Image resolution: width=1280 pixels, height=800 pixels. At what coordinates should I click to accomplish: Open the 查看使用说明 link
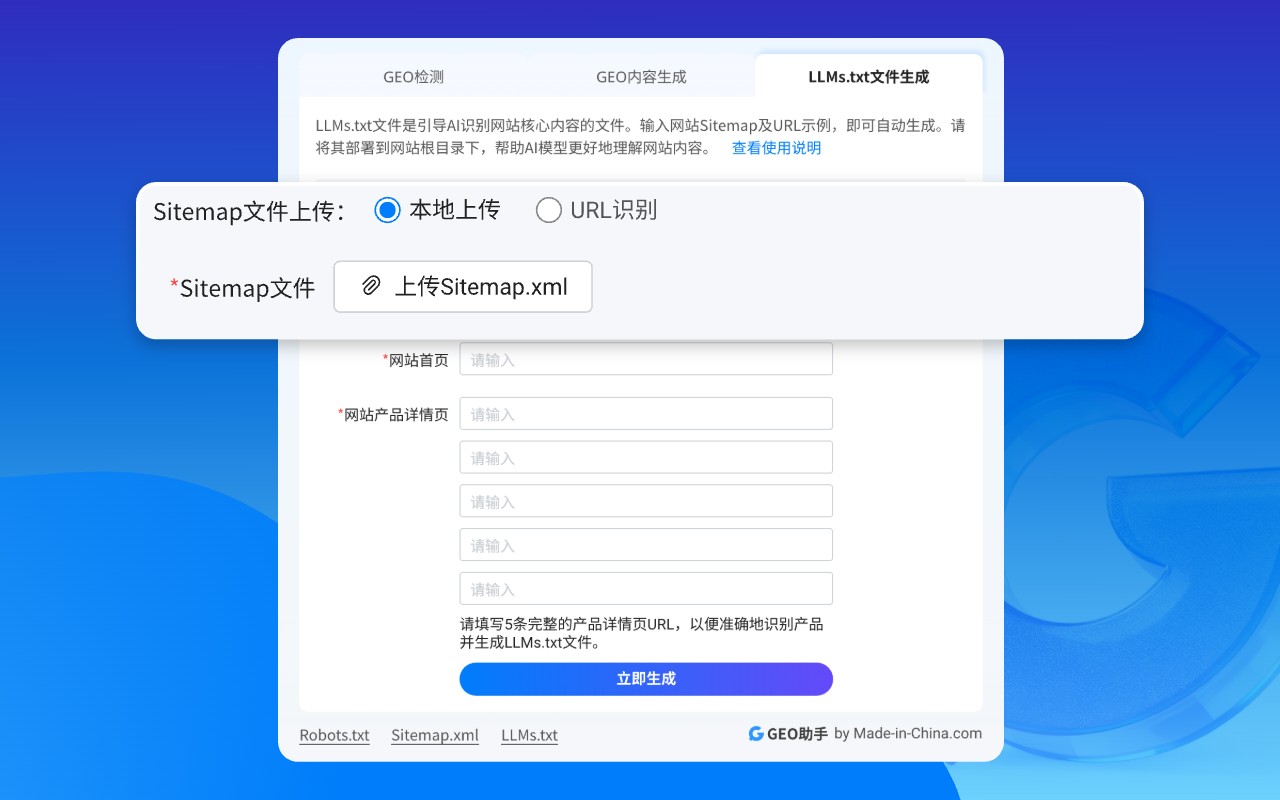coord(775,147)
